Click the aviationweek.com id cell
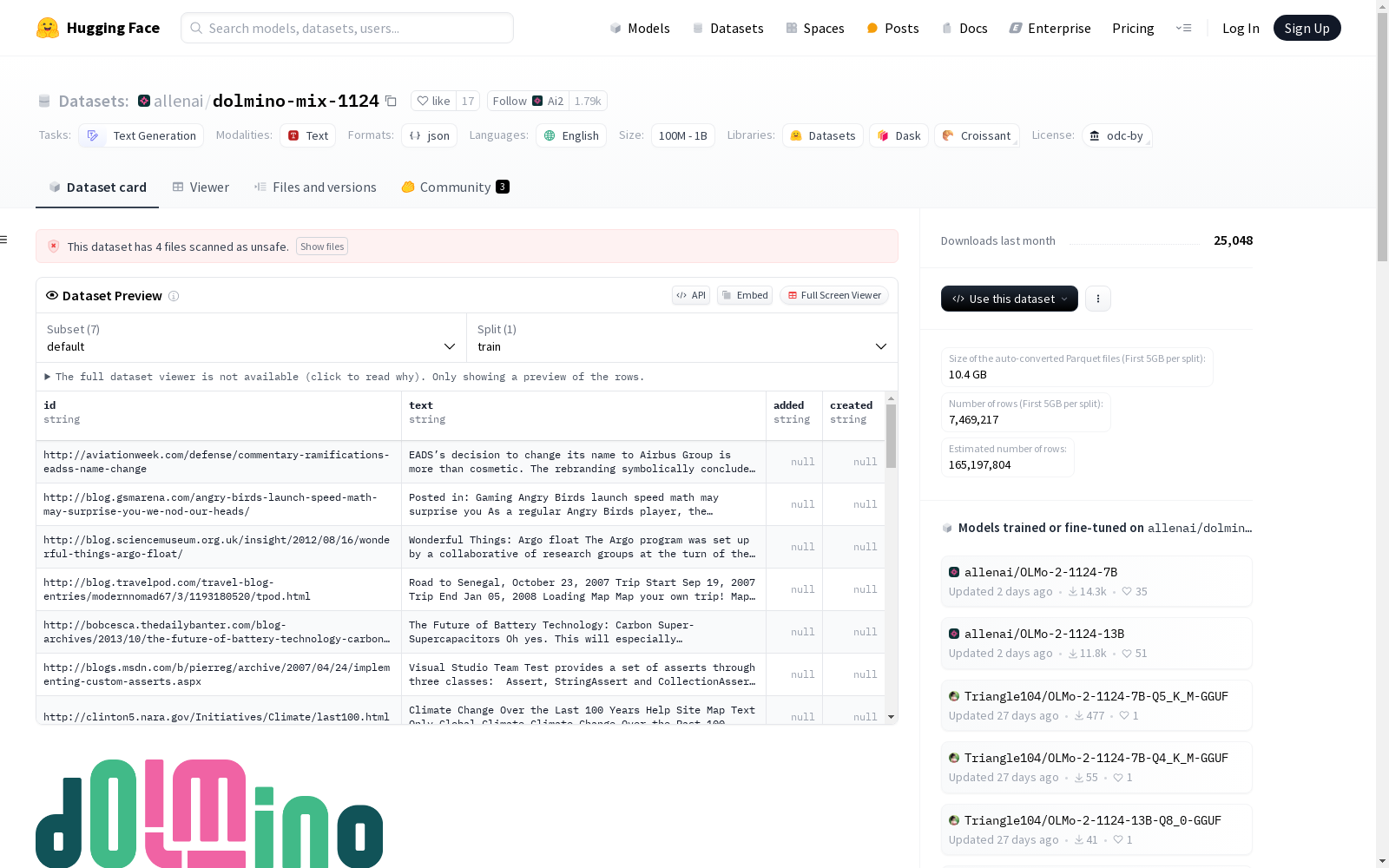The width and height of the screenshot is (1389, 868). pos(219,462)
